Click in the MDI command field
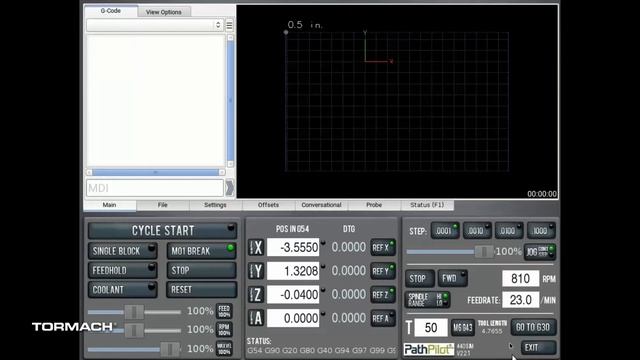Screen dimensions: 640x360 click(155, 188)
